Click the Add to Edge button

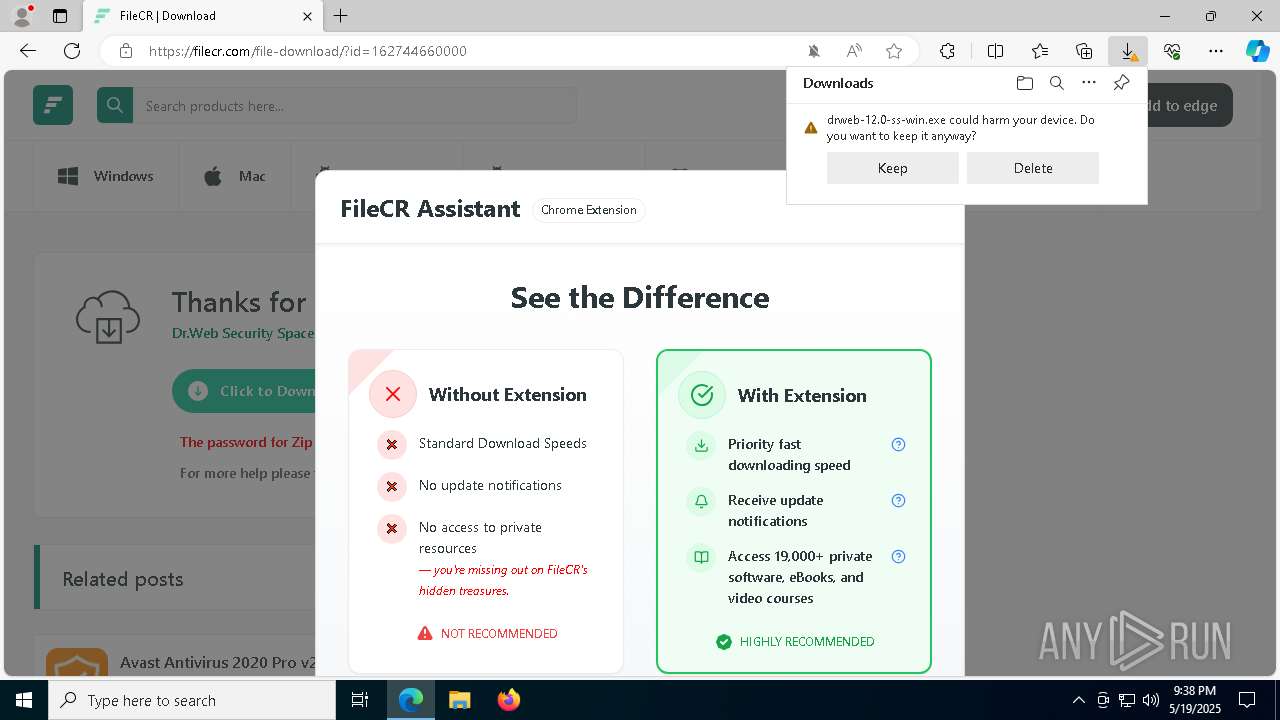[x=1188, y=105]
